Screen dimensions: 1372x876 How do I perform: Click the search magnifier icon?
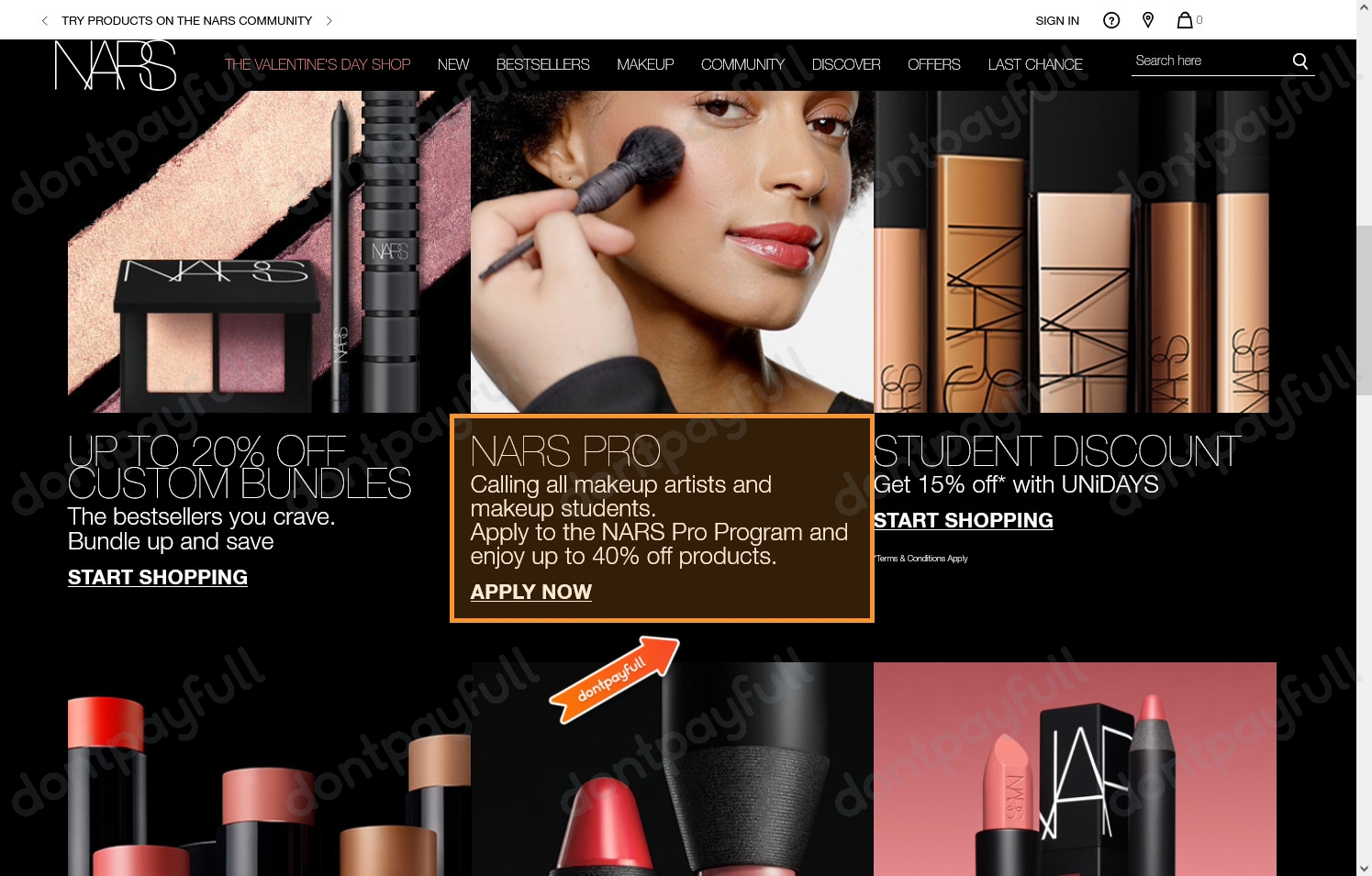pos(1299,61)
